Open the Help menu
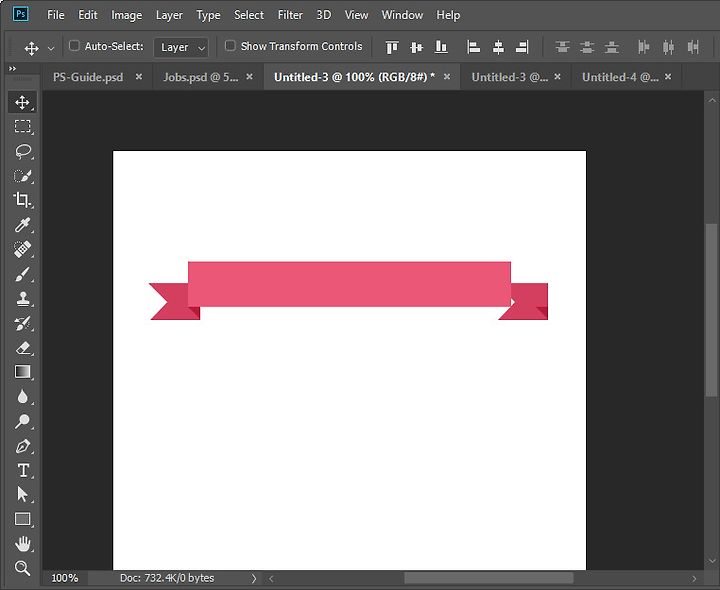 point(448,15)
